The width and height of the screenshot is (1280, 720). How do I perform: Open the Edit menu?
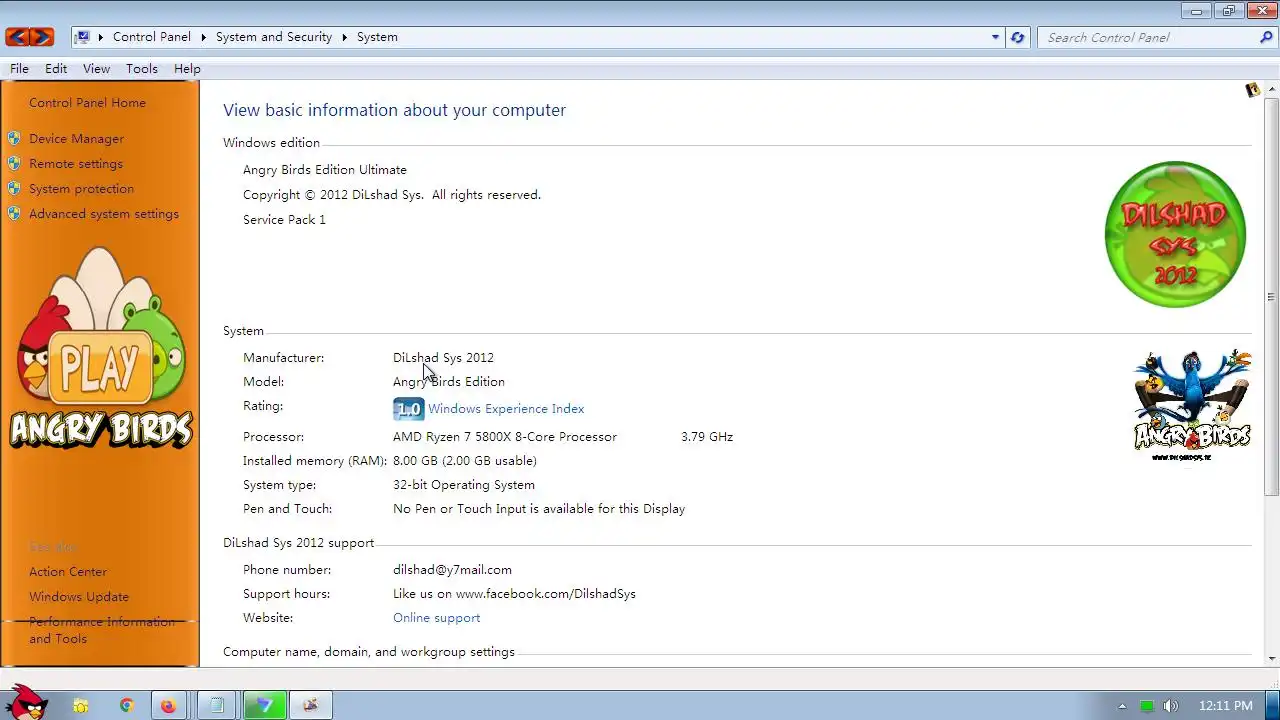[56, 69]
